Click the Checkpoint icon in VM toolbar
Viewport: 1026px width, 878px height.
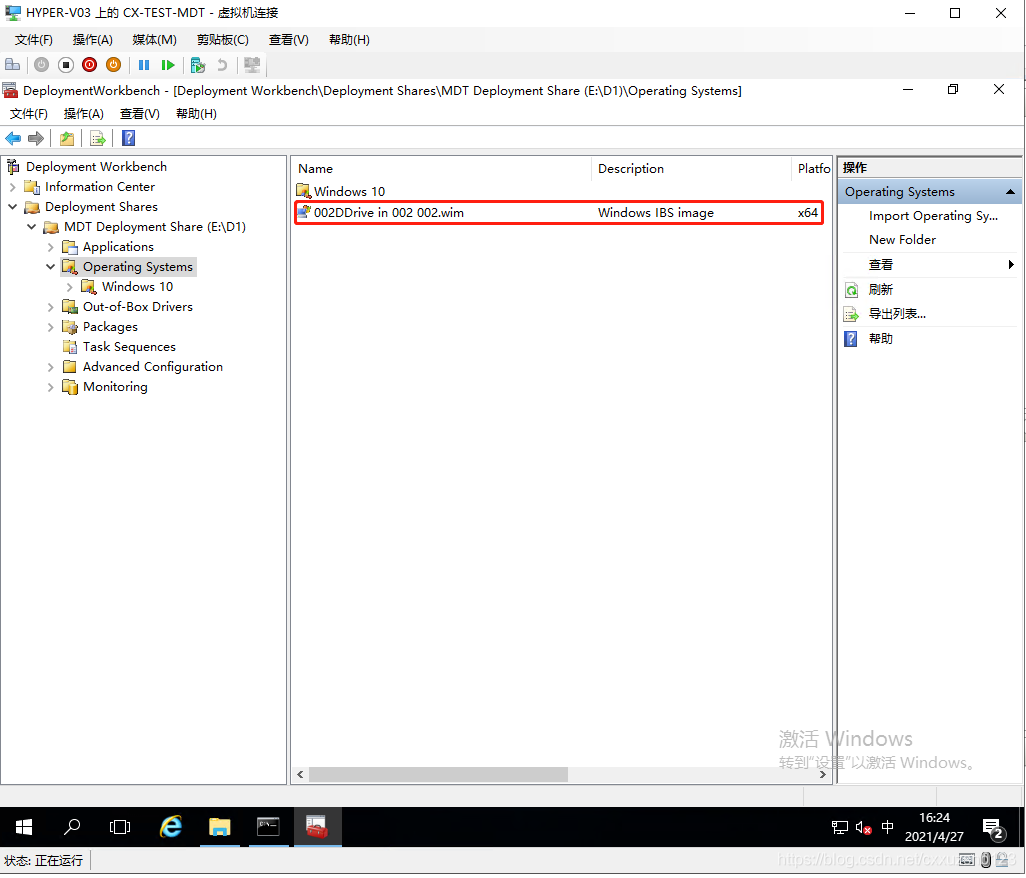pos(198,65)
